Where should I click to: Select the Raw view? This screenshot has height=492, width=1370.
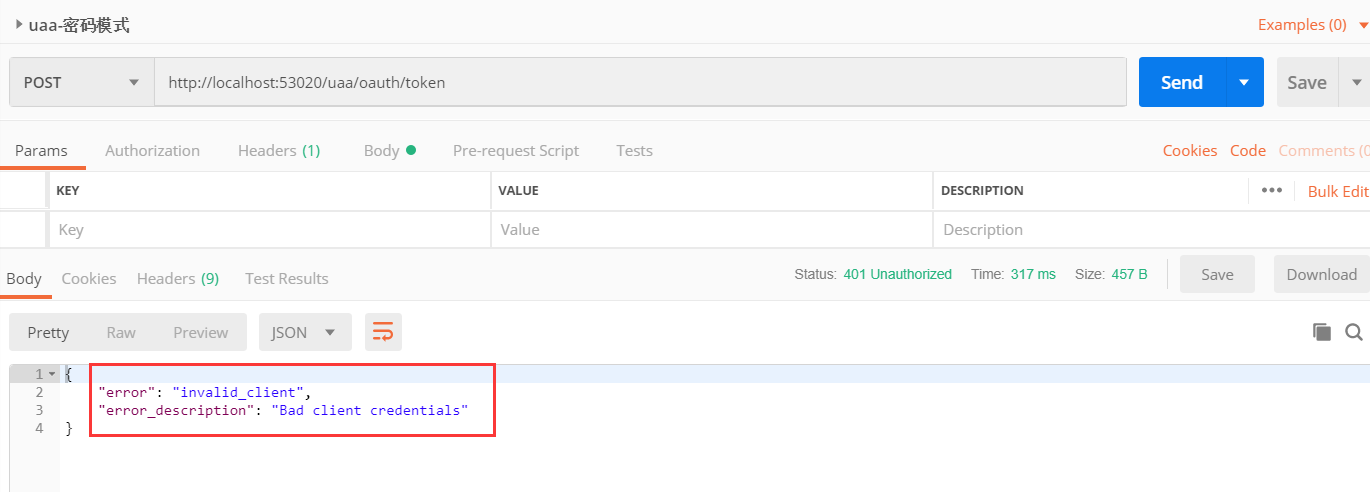[x=121, y=332]
